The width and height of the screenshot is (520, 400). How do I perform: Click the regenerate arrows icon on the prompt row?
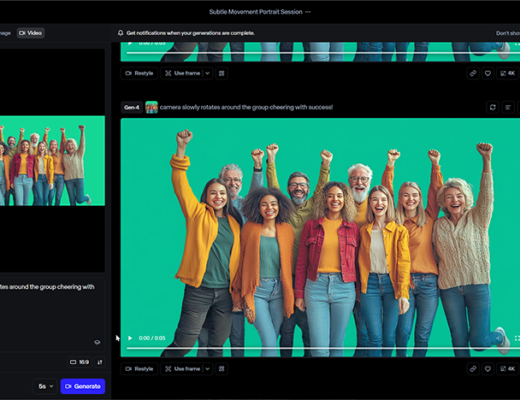(493, 107)
